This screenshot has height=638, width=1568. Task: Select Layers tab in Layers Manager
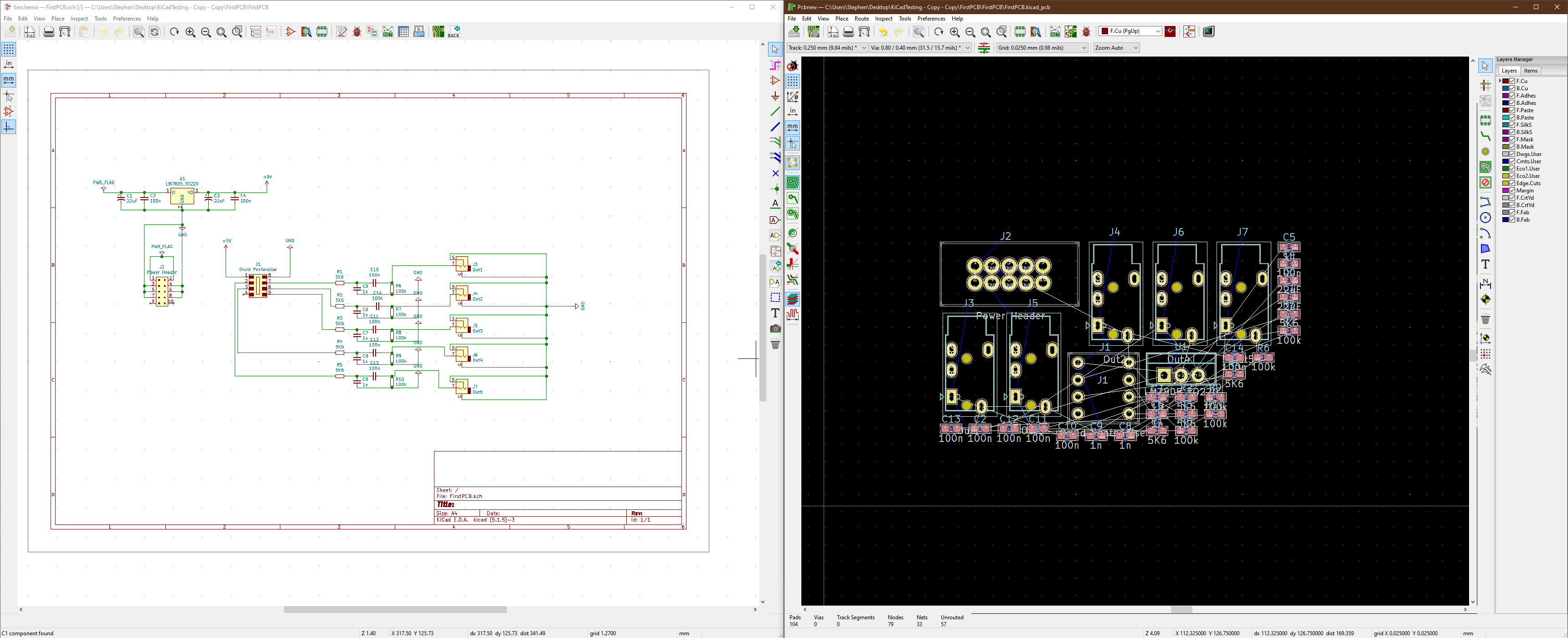[1509, 71]
